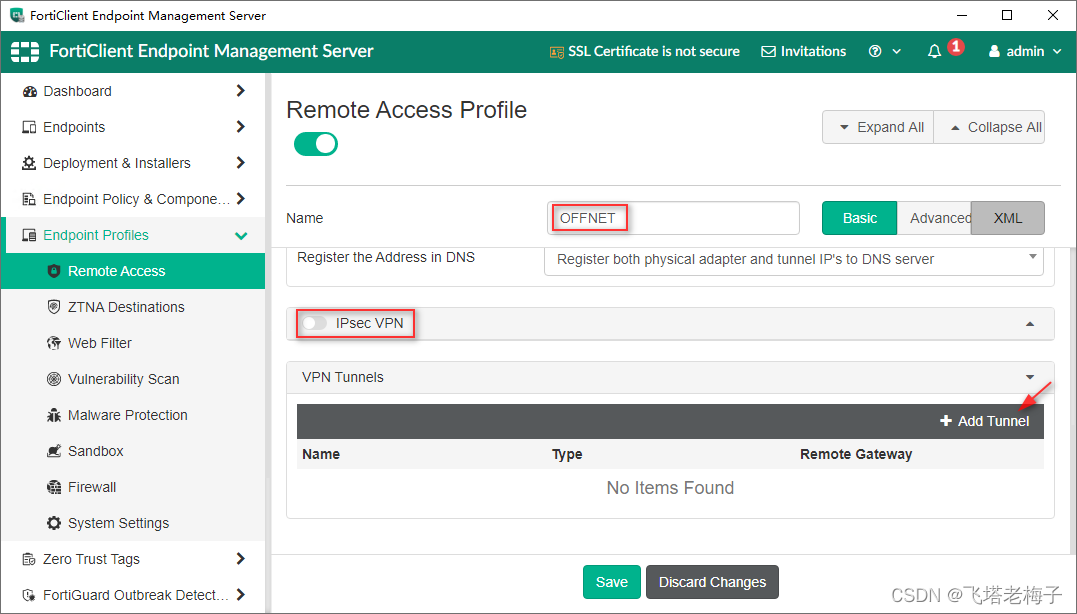1077x614 pixels.
Task: Click the SSL certificate warning icon
Action: point(556,52)
